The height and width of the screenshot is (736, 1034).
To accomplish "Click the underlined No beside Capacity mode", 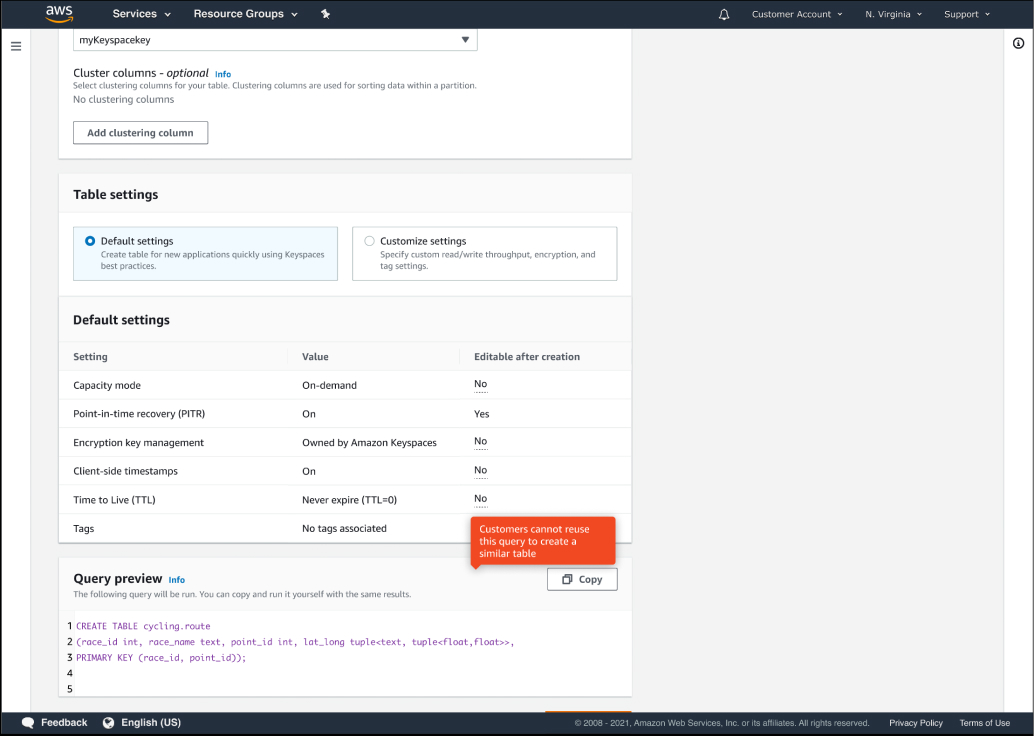I will point(479,384).
